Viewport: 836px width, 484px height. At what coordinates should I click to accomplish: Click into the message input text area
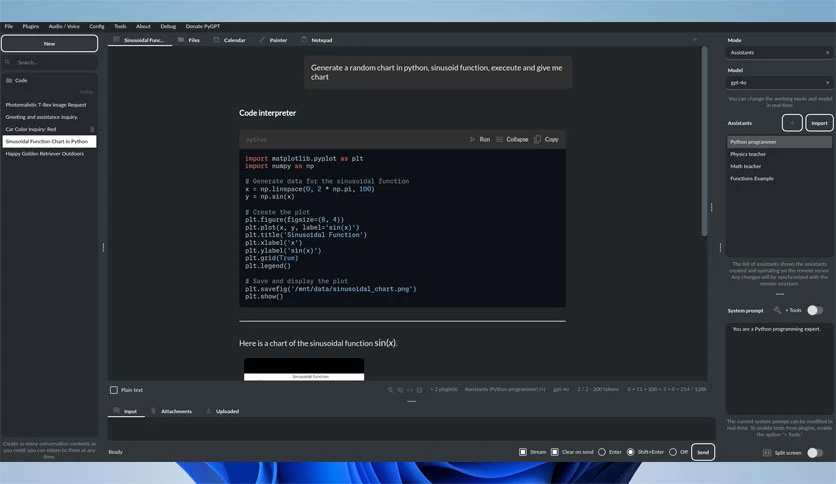pos(411,429)
